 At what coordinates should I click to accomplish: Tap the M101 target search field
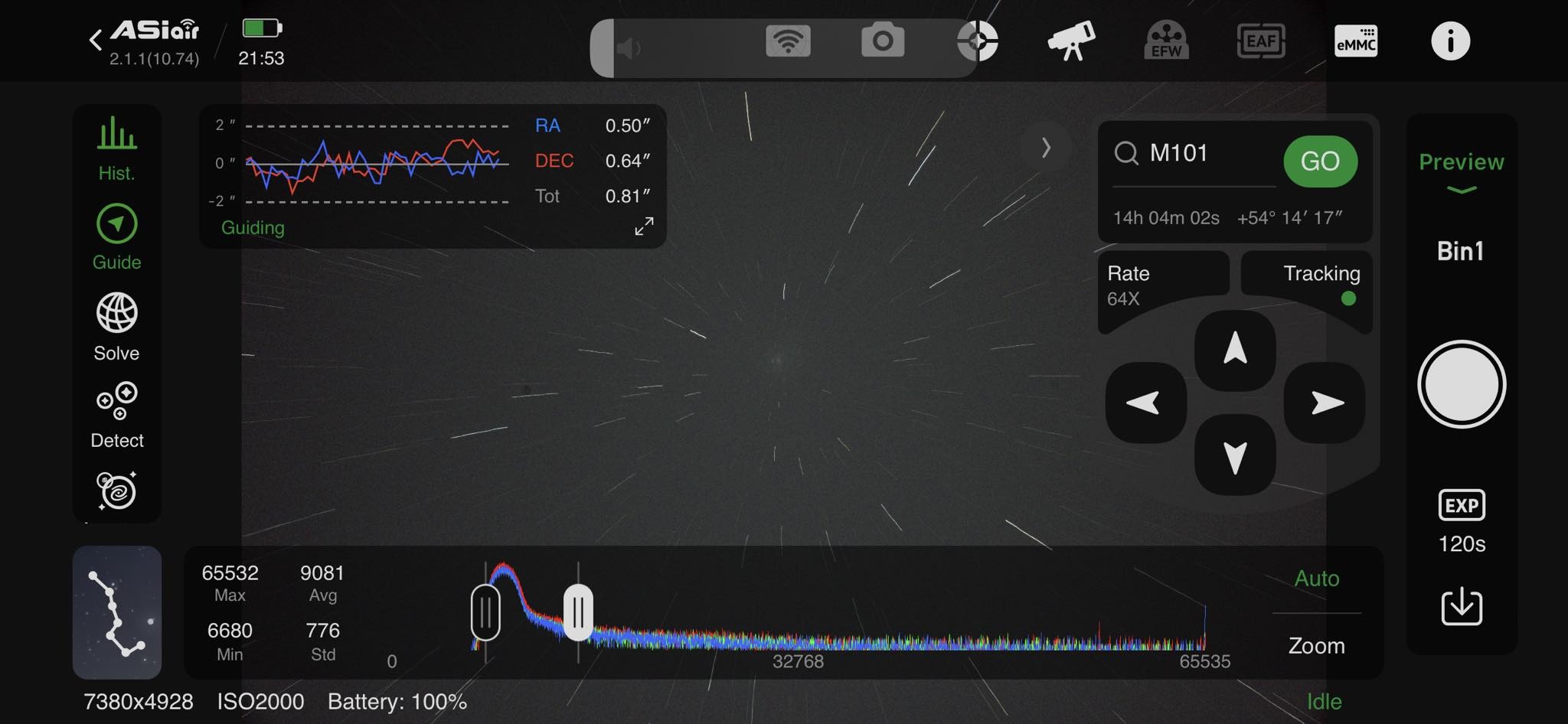[1194, 153]
